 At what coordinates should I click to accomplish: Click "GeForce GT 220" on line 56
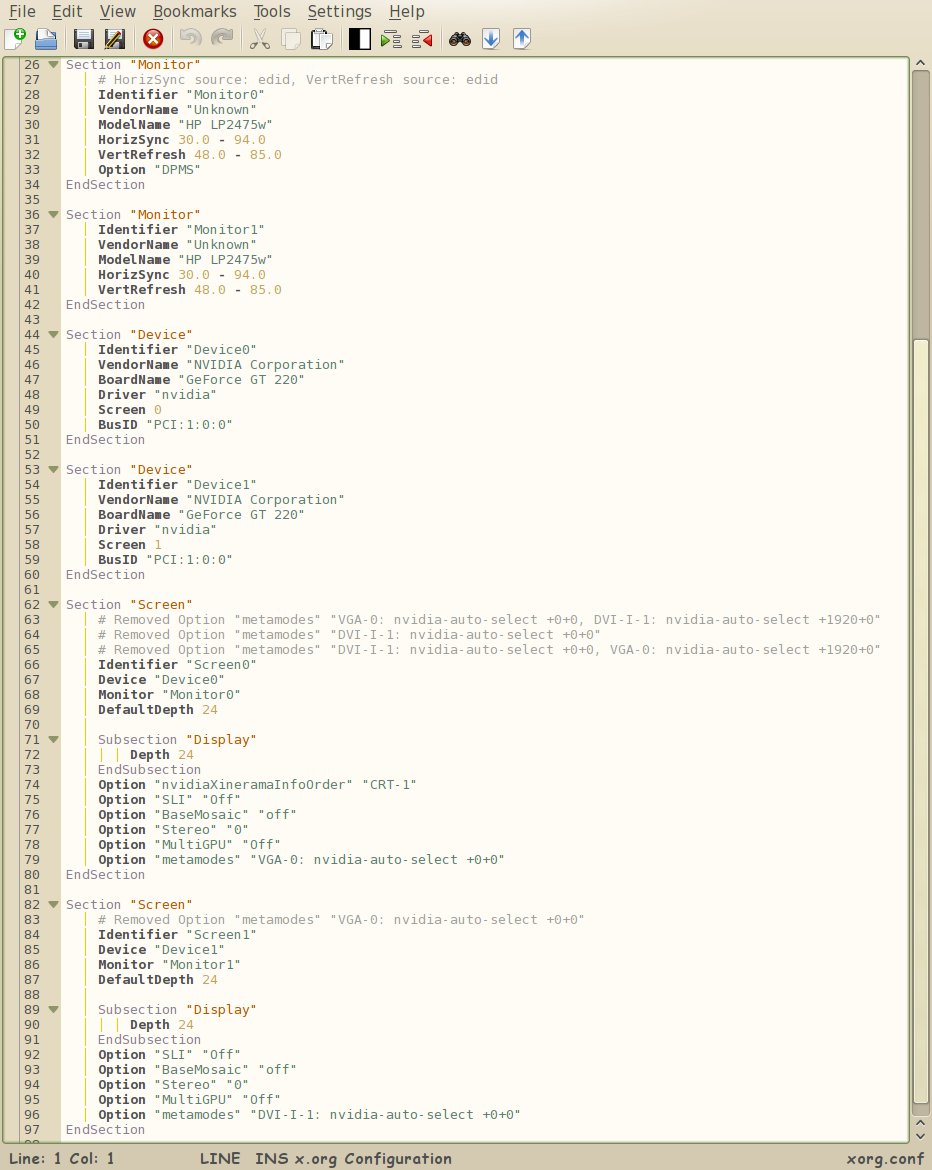click(x=241, y=515)
